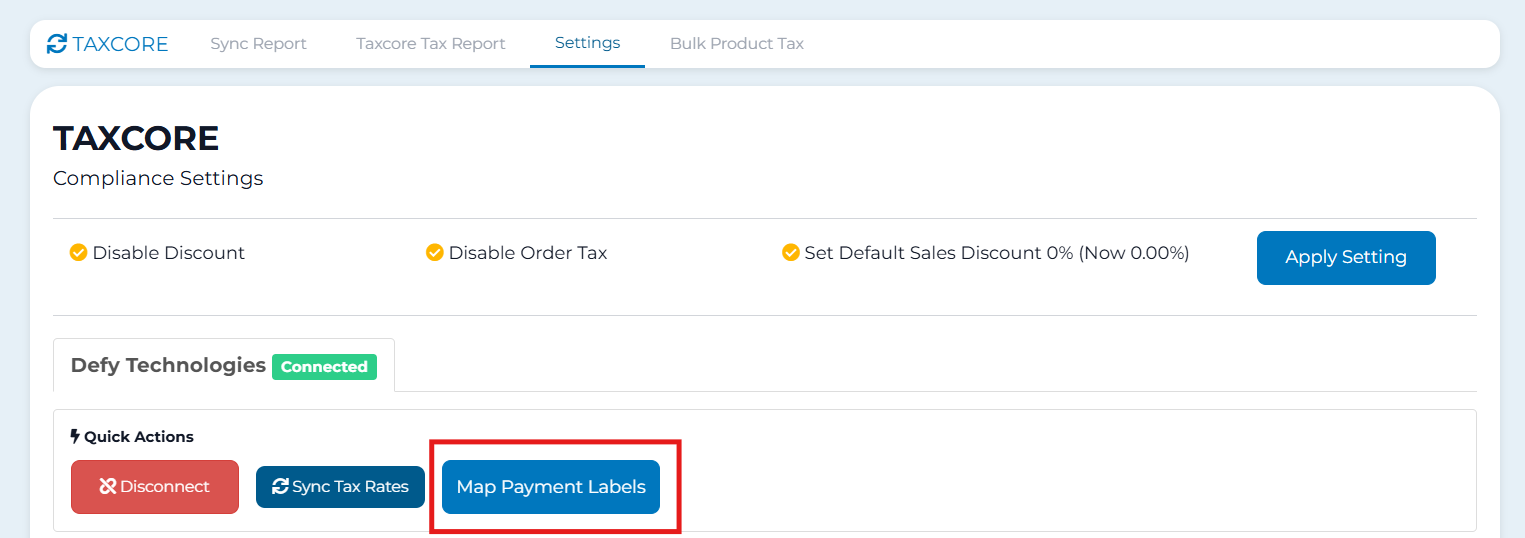Viewport: 1525px width, 538px height.
Task: Click the Compliance Settings subtitle
Action: coord(158,179)
